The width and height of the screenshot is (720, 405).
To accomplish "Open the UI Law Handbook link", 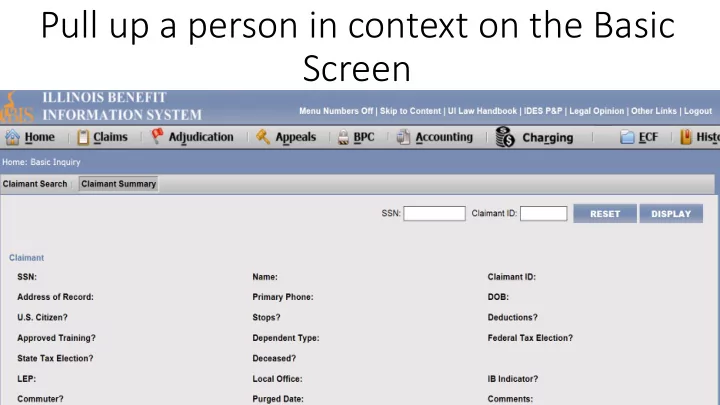I will tap(482, 111).
